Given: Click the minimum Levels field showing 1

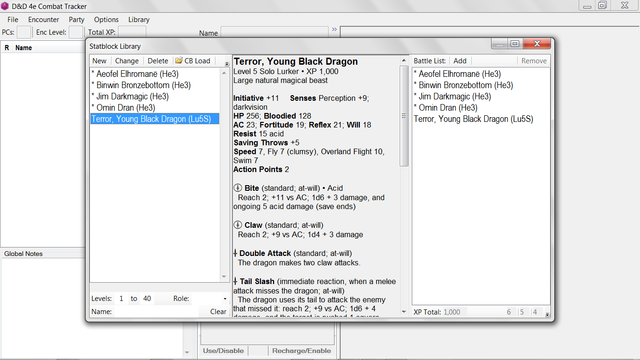Looking at the screenshot, I should click(121, 299).
